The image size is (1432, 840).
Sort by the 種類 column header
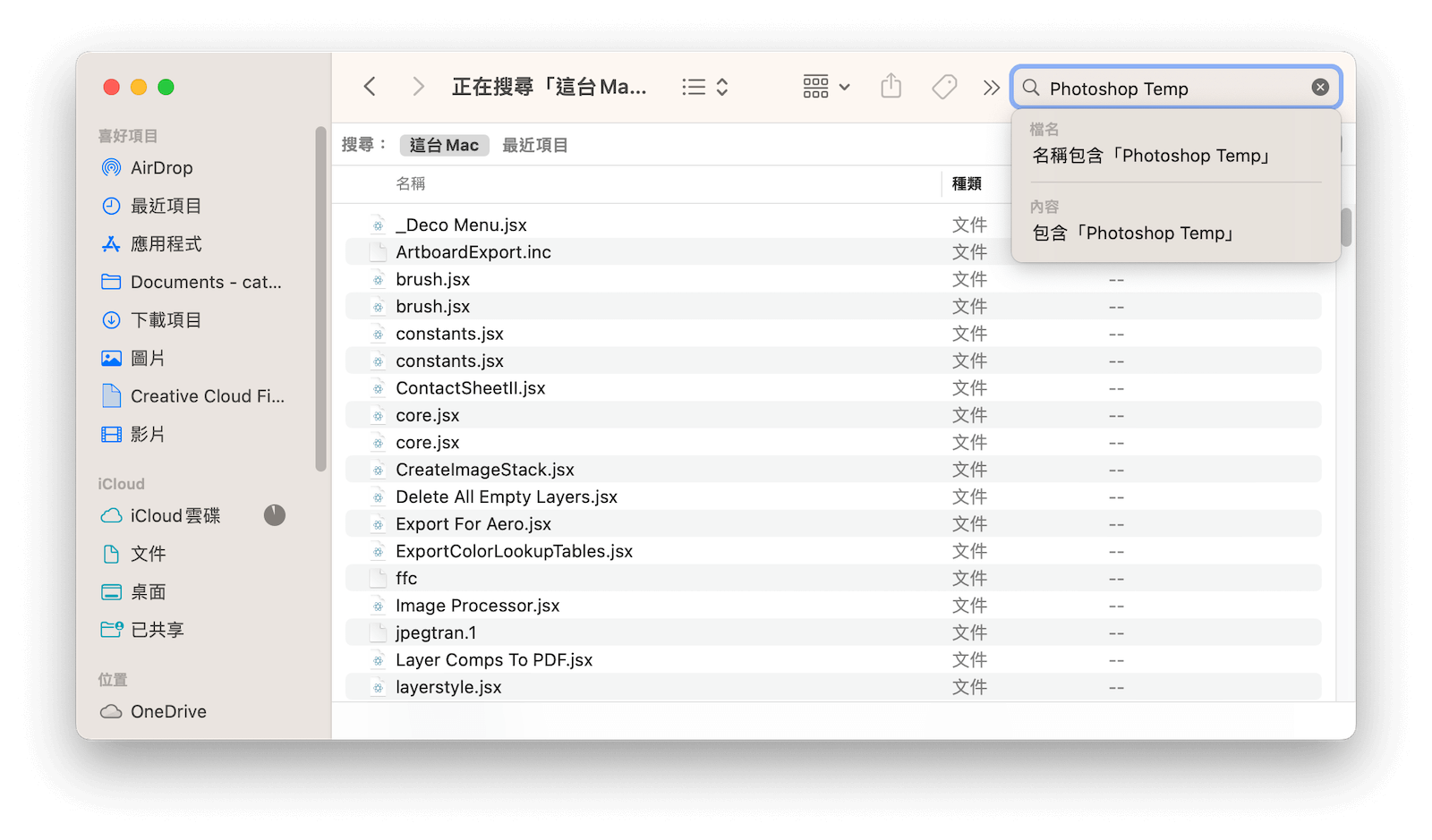[967, 183]
